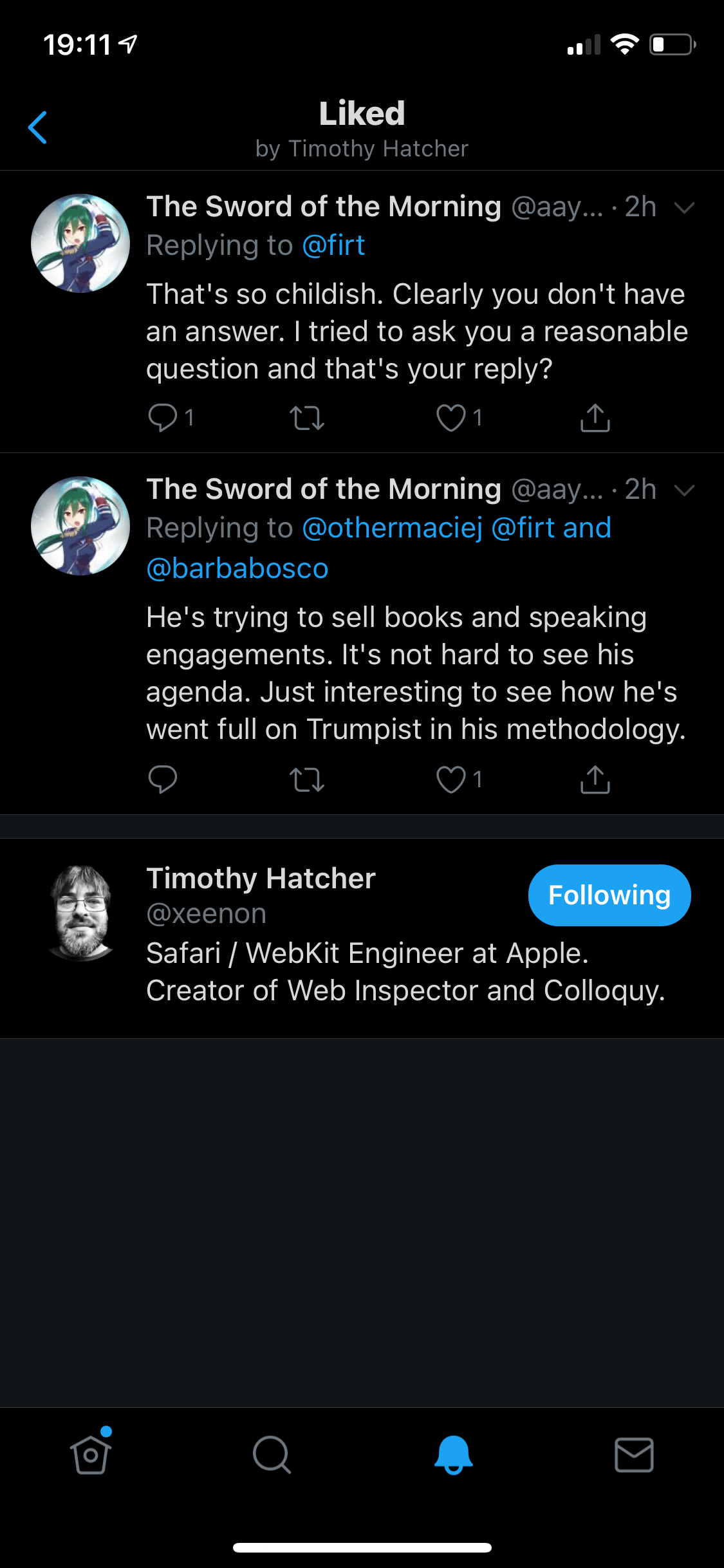Reply to the "sell books" tweet
The image size is (724, 1568).
163,779
